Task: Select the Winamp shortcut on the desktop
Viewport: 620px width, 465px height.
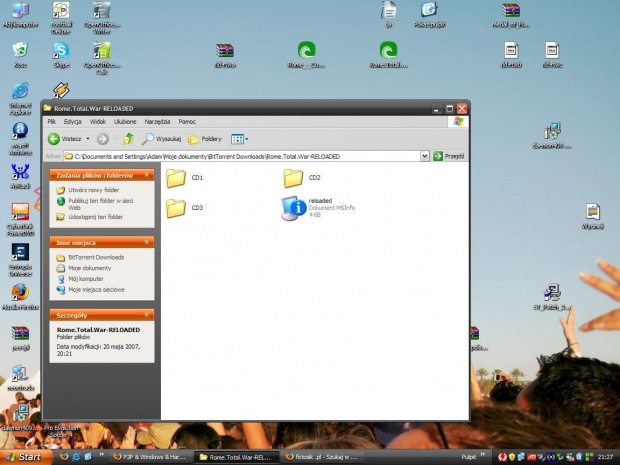Action: (61, 91)
